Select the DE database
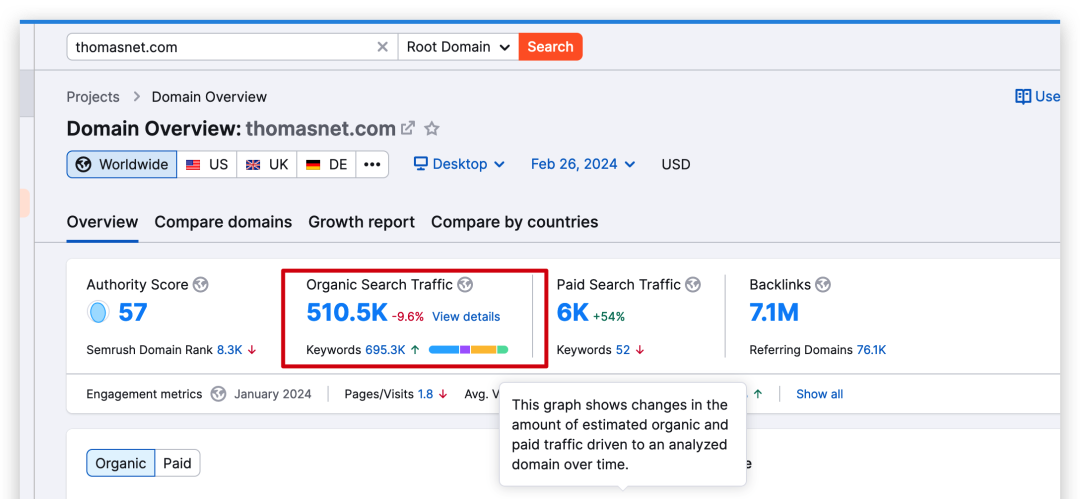Viewport: 1080px width, 499px height. 326,165
